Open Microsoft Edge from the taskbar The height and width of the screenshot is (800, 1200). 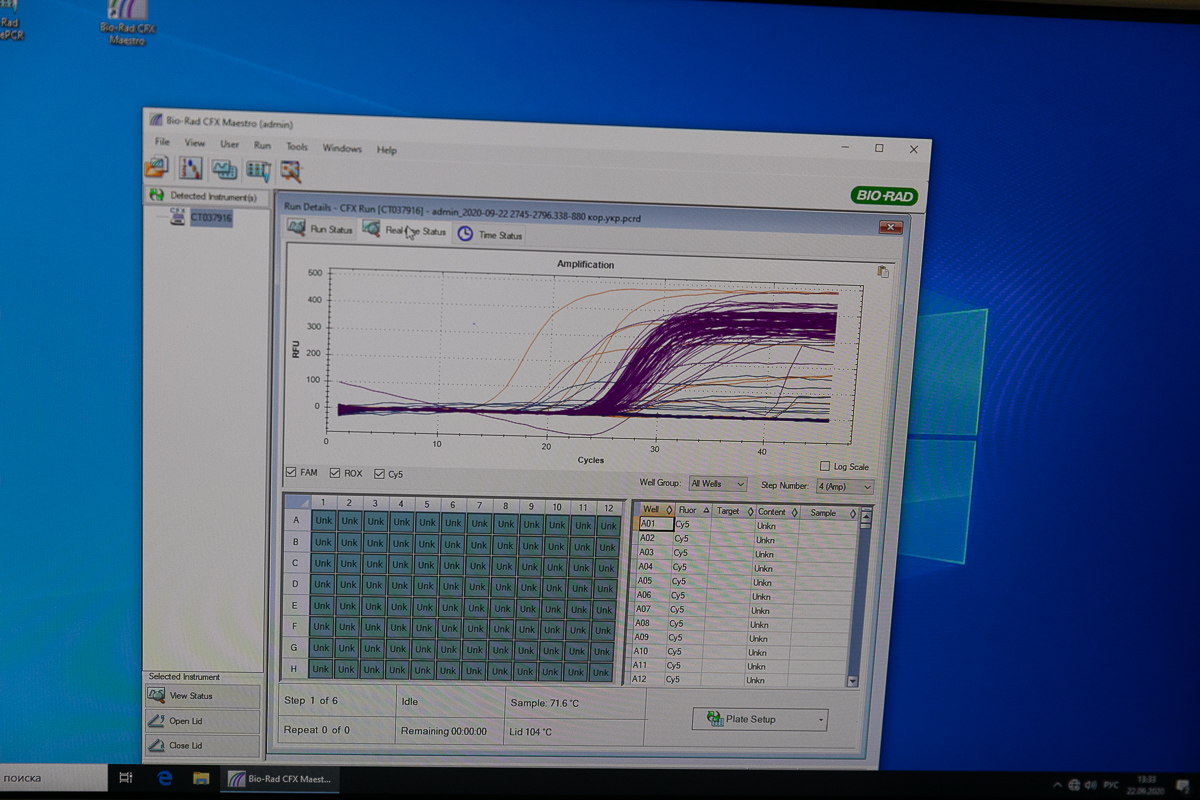pyautogui.click(x=165, y=777)
